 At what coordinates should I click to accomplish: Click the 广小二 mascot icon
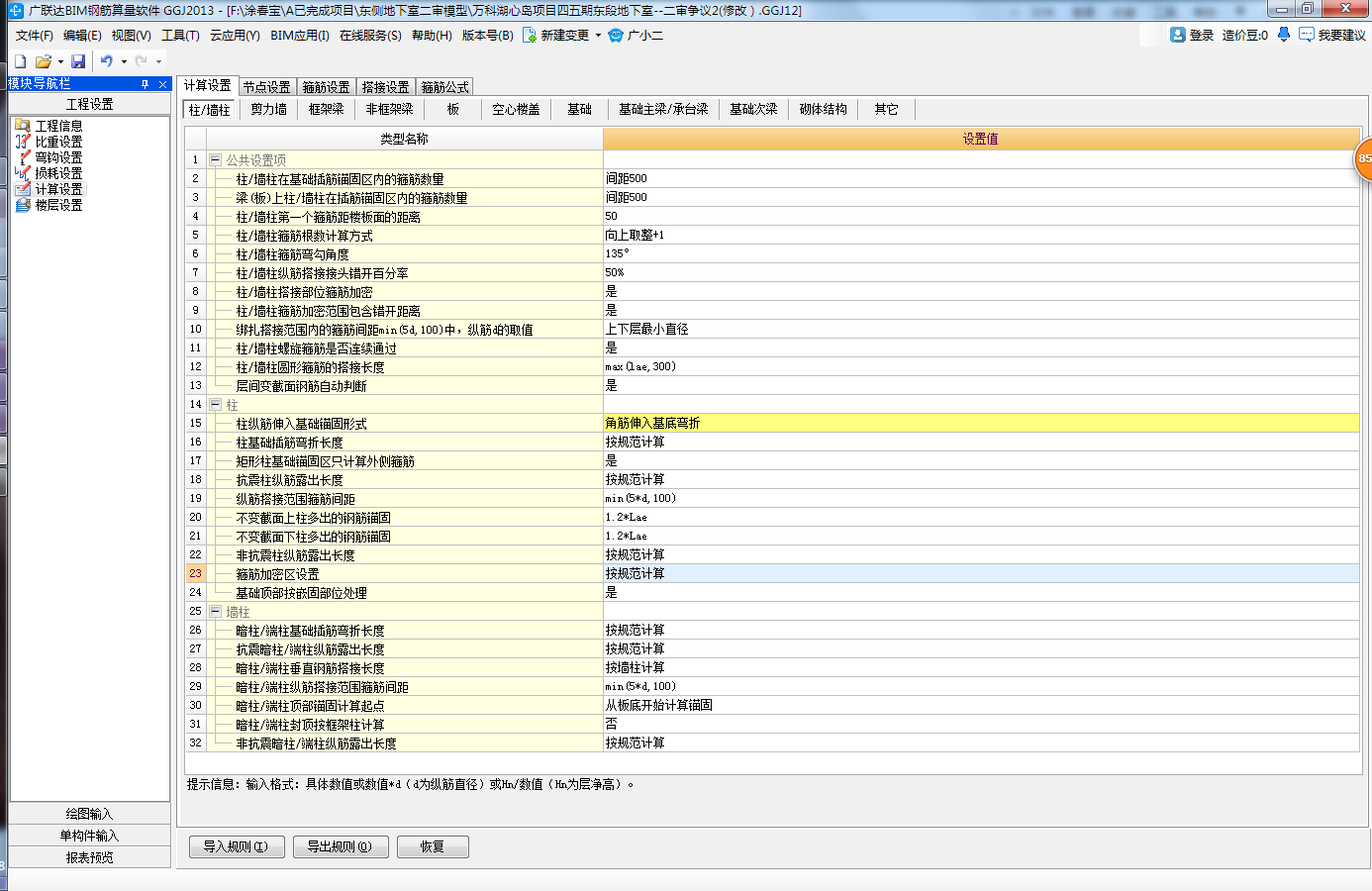[x=616, y=35]
